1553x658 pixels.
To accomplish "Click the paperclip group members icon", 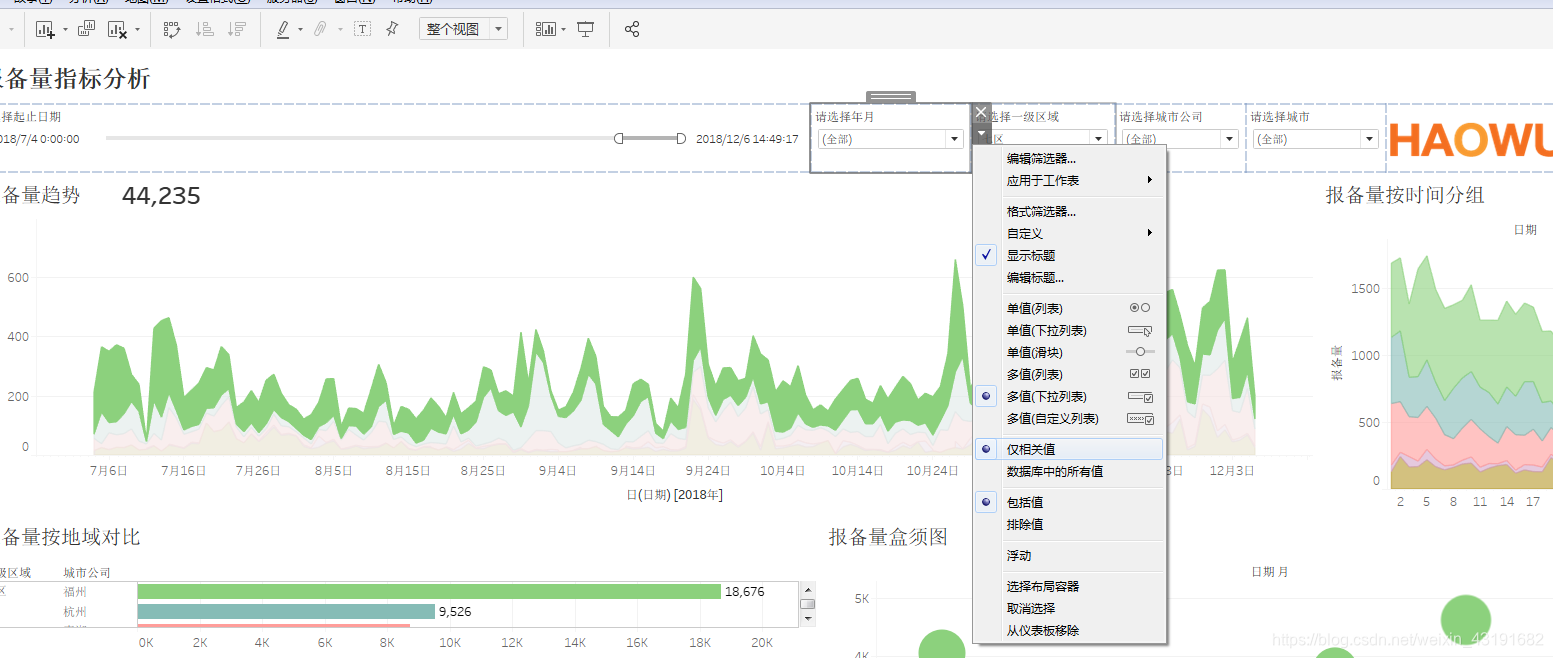I will 320,30.
